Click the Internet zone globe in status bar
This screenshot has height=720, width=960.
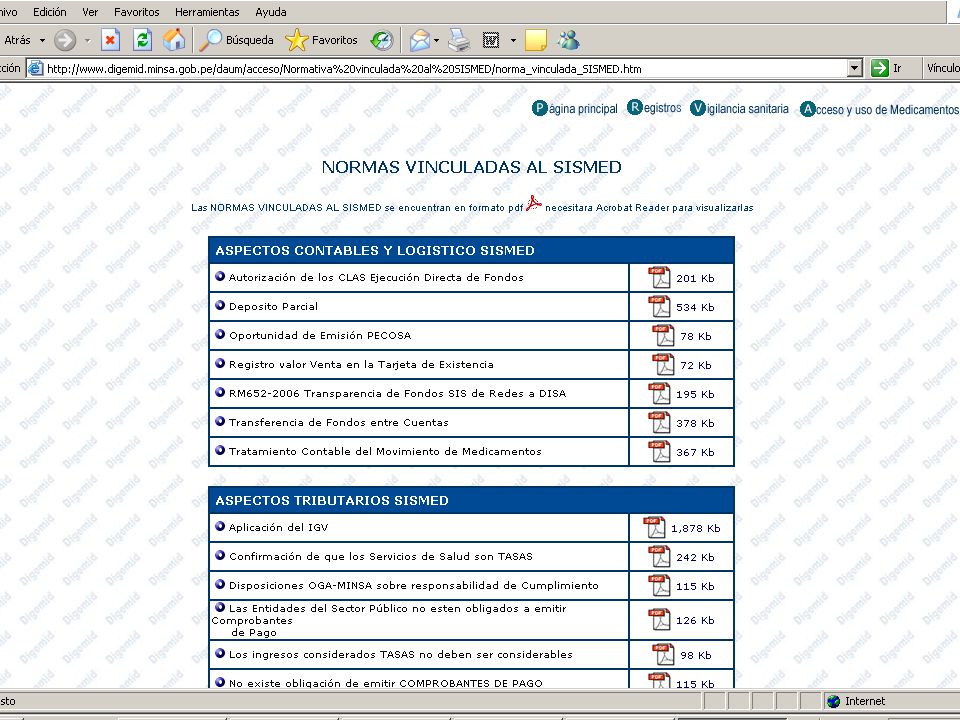coord(833,701)
